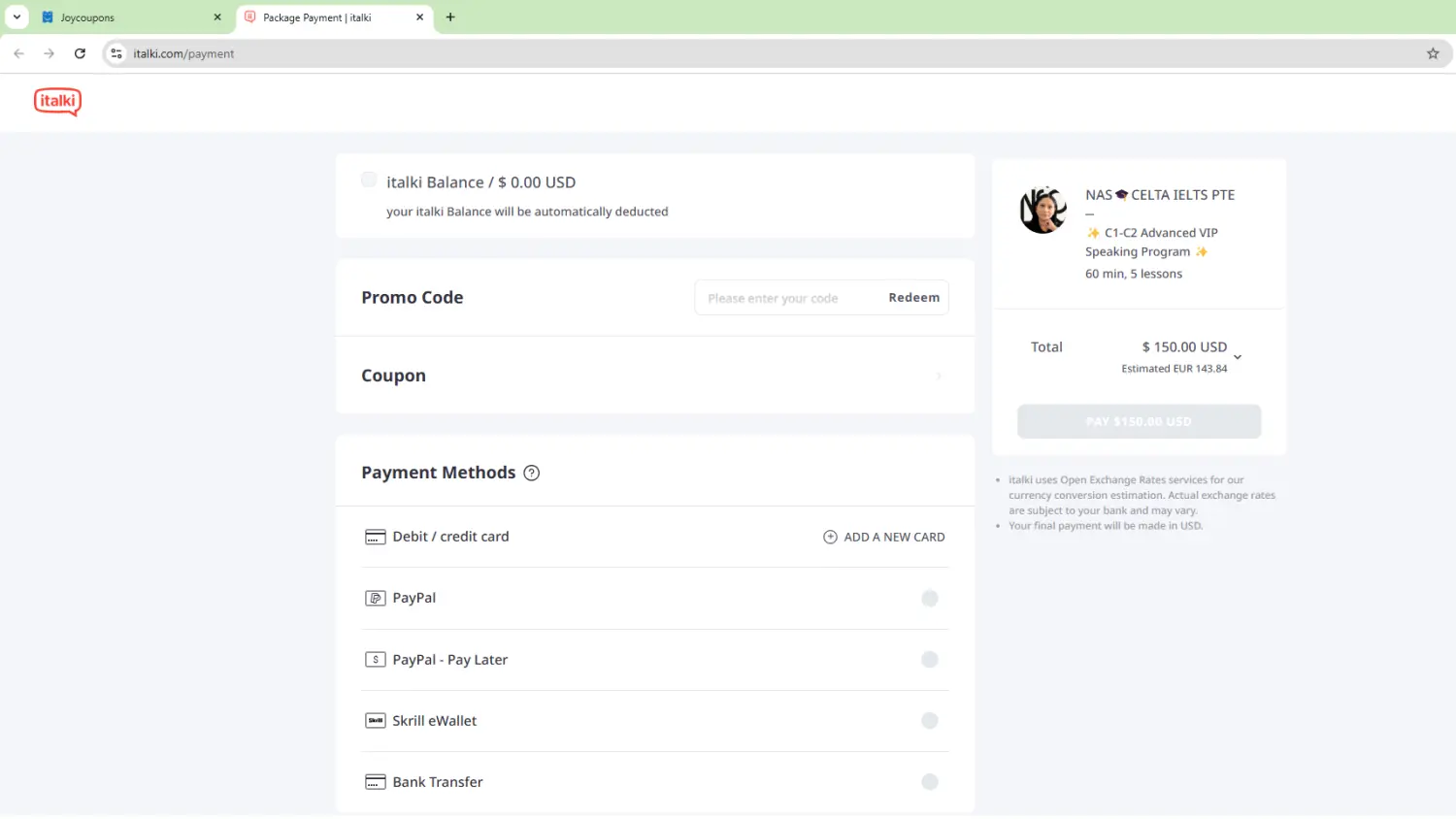Click the plus icon beside ADD A NEW CARD
The height and width of the screenshot is (819, 1456).
tap(830, 538)
